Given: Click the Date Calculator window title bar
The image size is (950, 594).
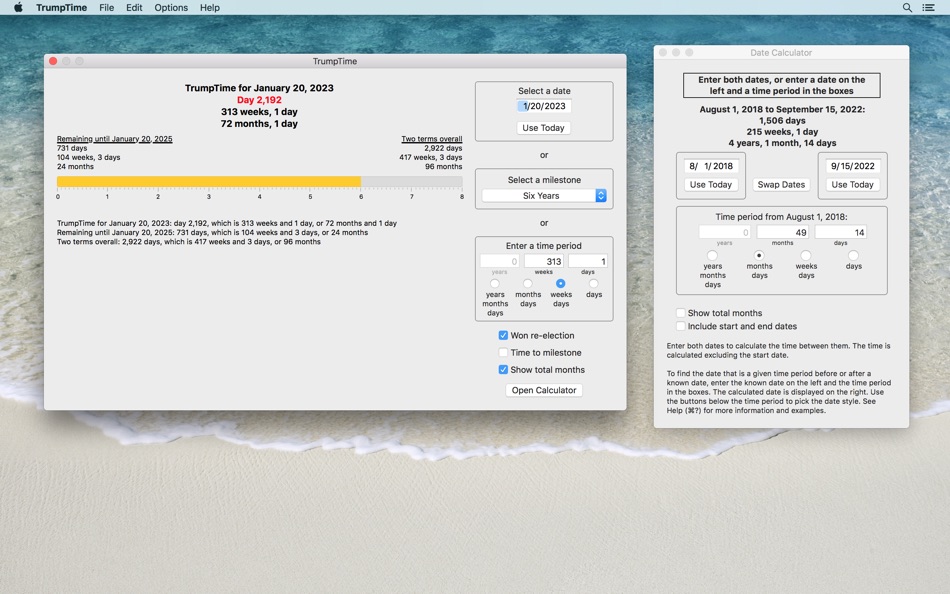Looking at the screenshot, I should [x=781, y=53].
